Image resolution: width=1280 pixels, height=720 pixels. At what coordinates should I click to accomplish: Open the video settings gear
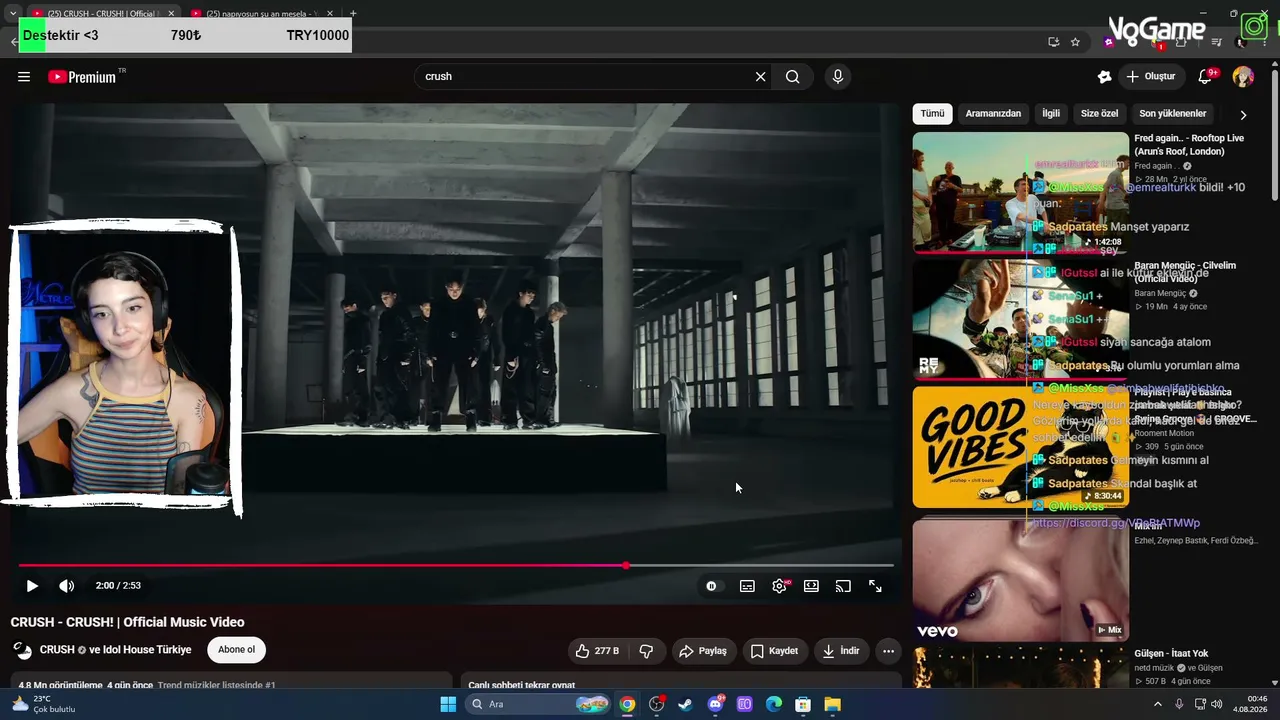tap(779, 586)
